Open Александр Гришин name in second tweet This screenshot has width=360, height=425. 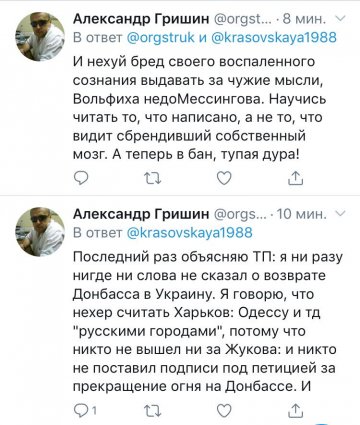[141, 214]
